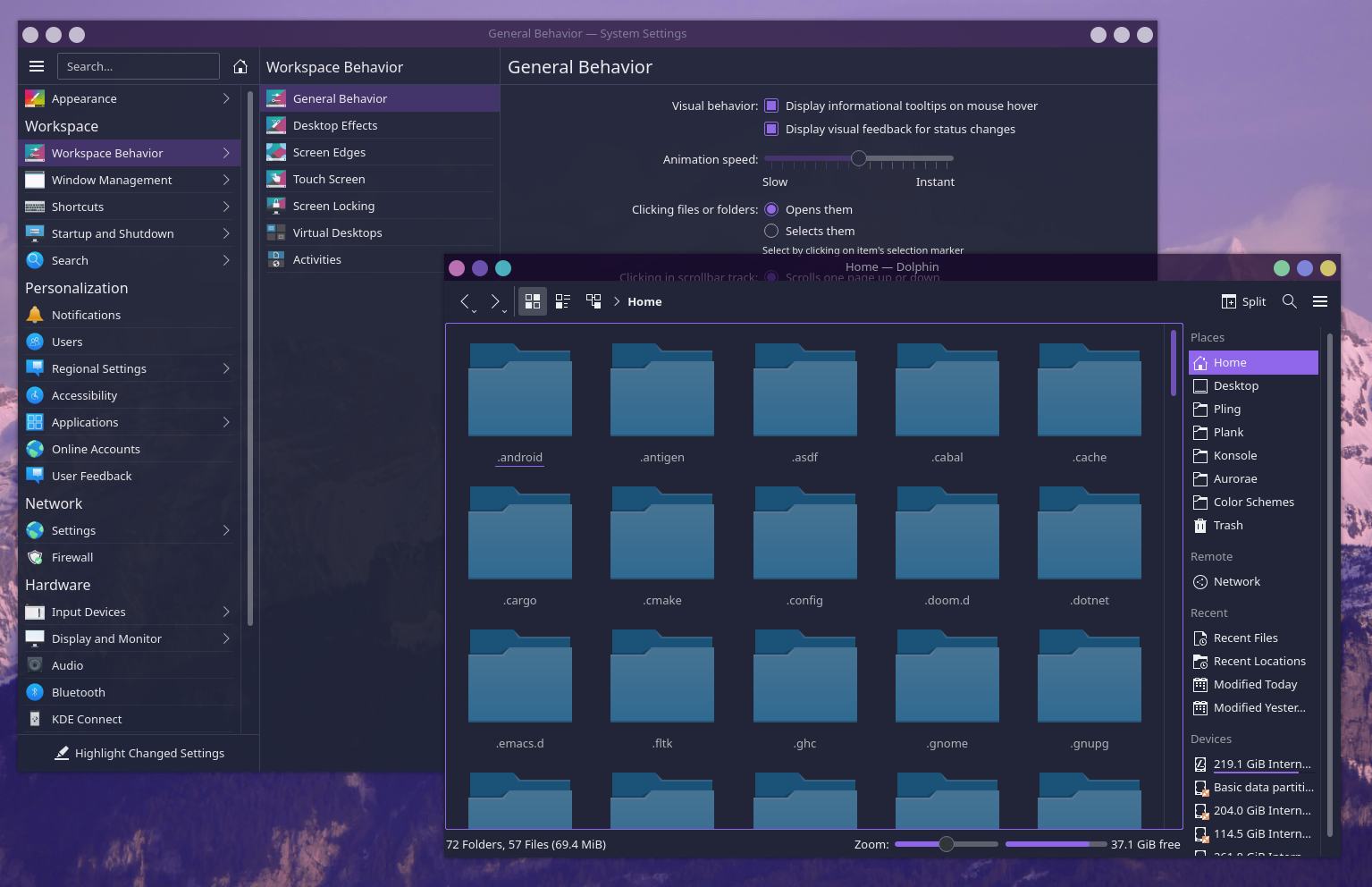1372x887 pixels.
Task: Open the System Settings hamburger menu
Action: pyautogui.click(x=37, y=66)
